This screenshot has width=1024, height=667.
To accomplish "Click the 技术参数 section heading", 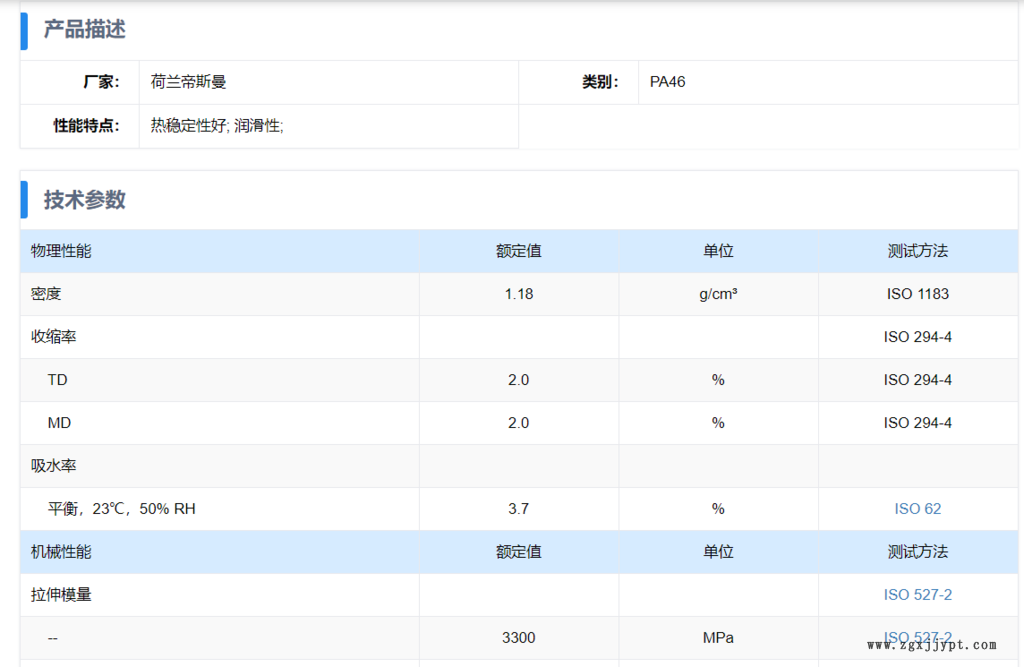I will coord(84,200).
